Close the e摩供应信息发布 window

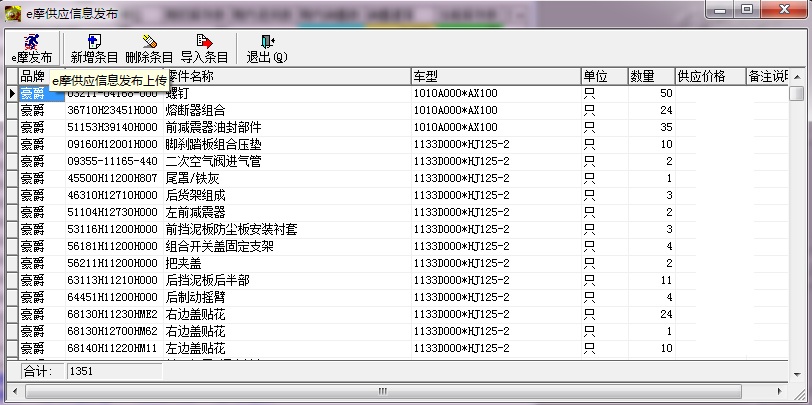point(784,9)
